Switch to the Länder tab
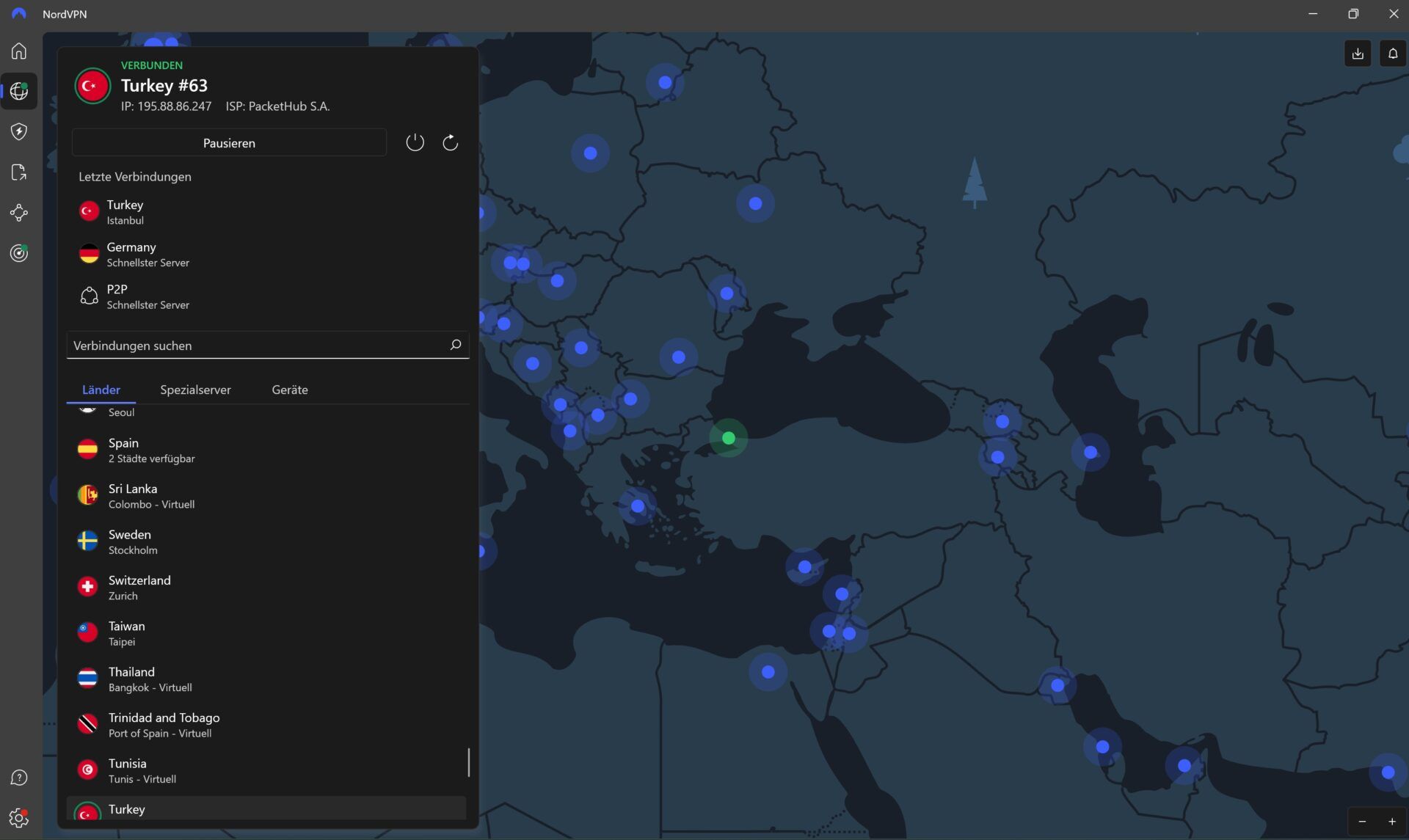 coord(101,390)
